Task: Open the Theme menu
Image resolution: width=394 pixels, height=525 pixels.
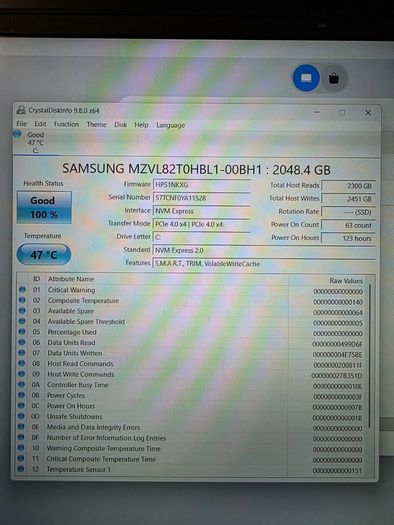Action: click(96, 125)
